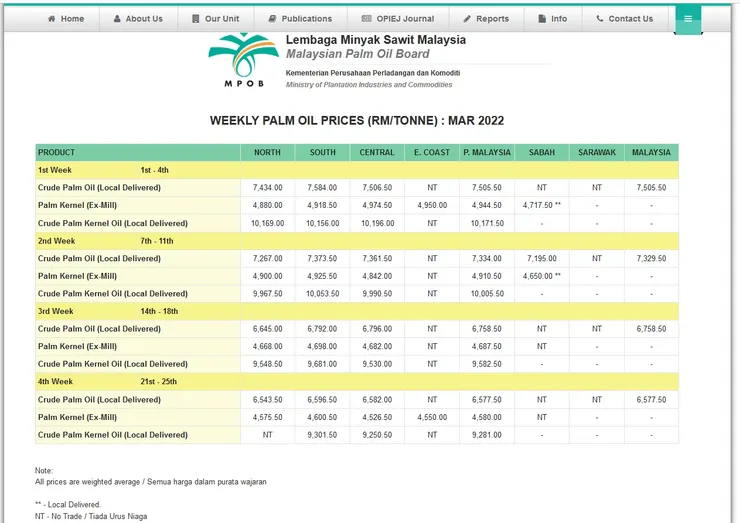Click the book icon beside Publications
The image size is (740, 523).
(x=272, y=19)
